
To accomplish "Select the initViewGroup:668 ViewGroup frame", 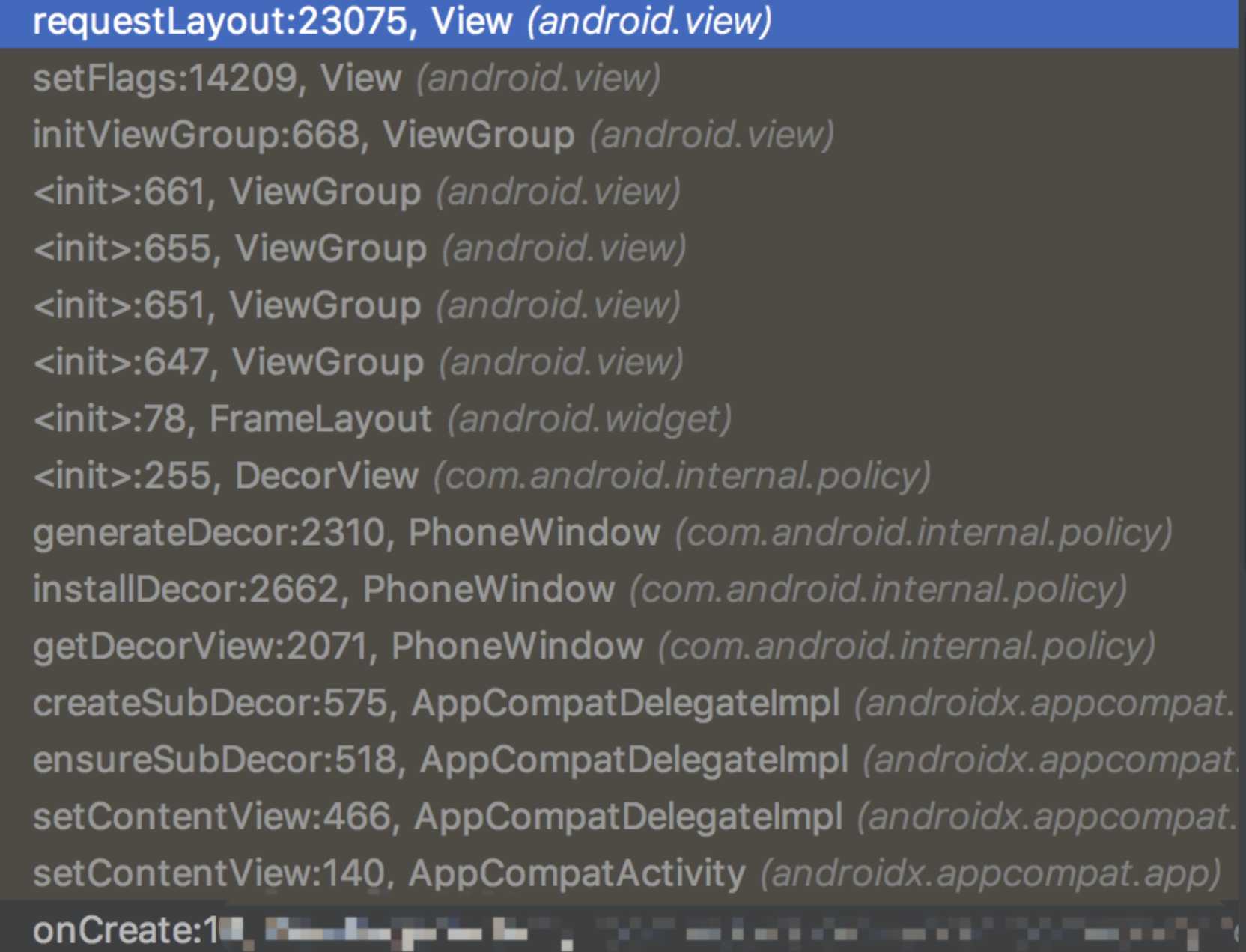I will [x=619, y=135].
